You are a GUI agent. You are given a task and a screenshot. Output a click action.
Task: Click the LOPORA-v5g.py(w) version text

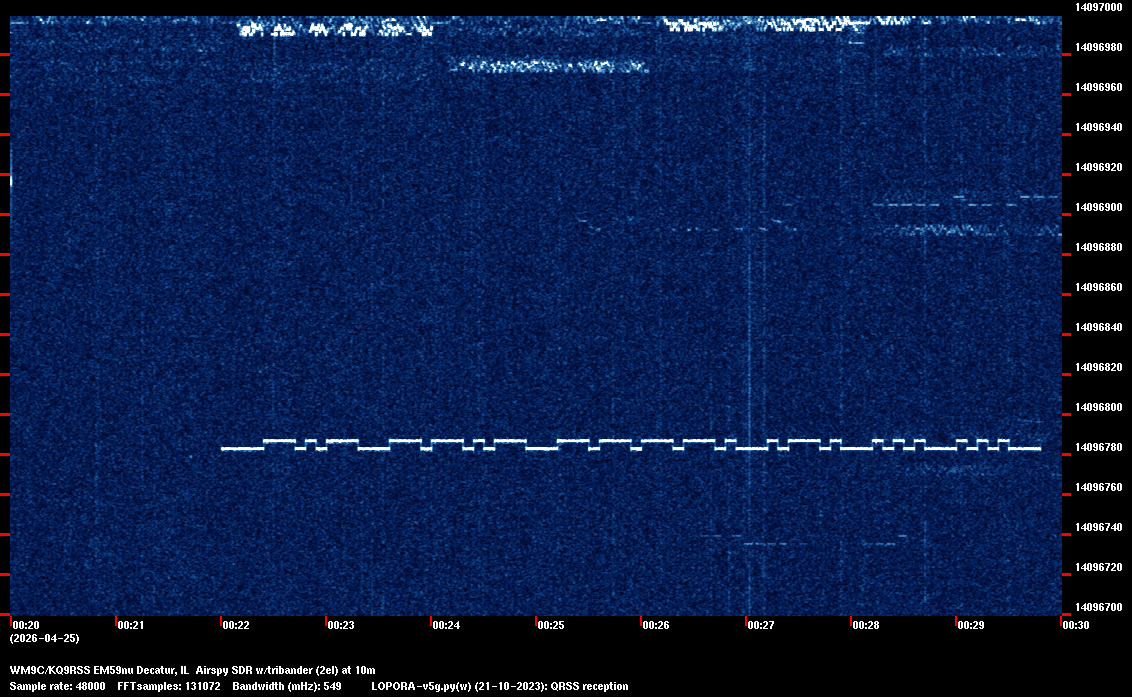421,686
